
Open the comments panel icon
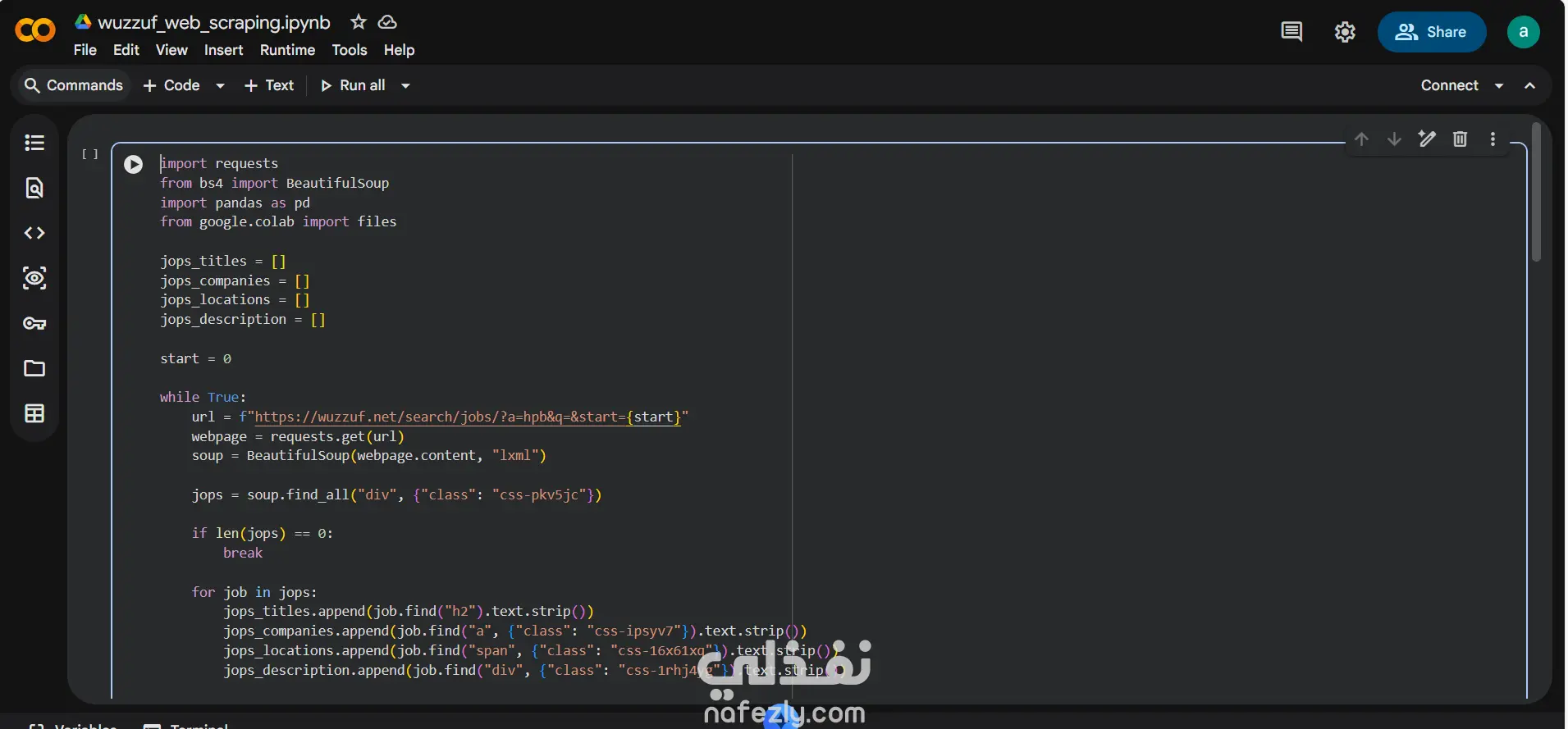click(1291, 32)
